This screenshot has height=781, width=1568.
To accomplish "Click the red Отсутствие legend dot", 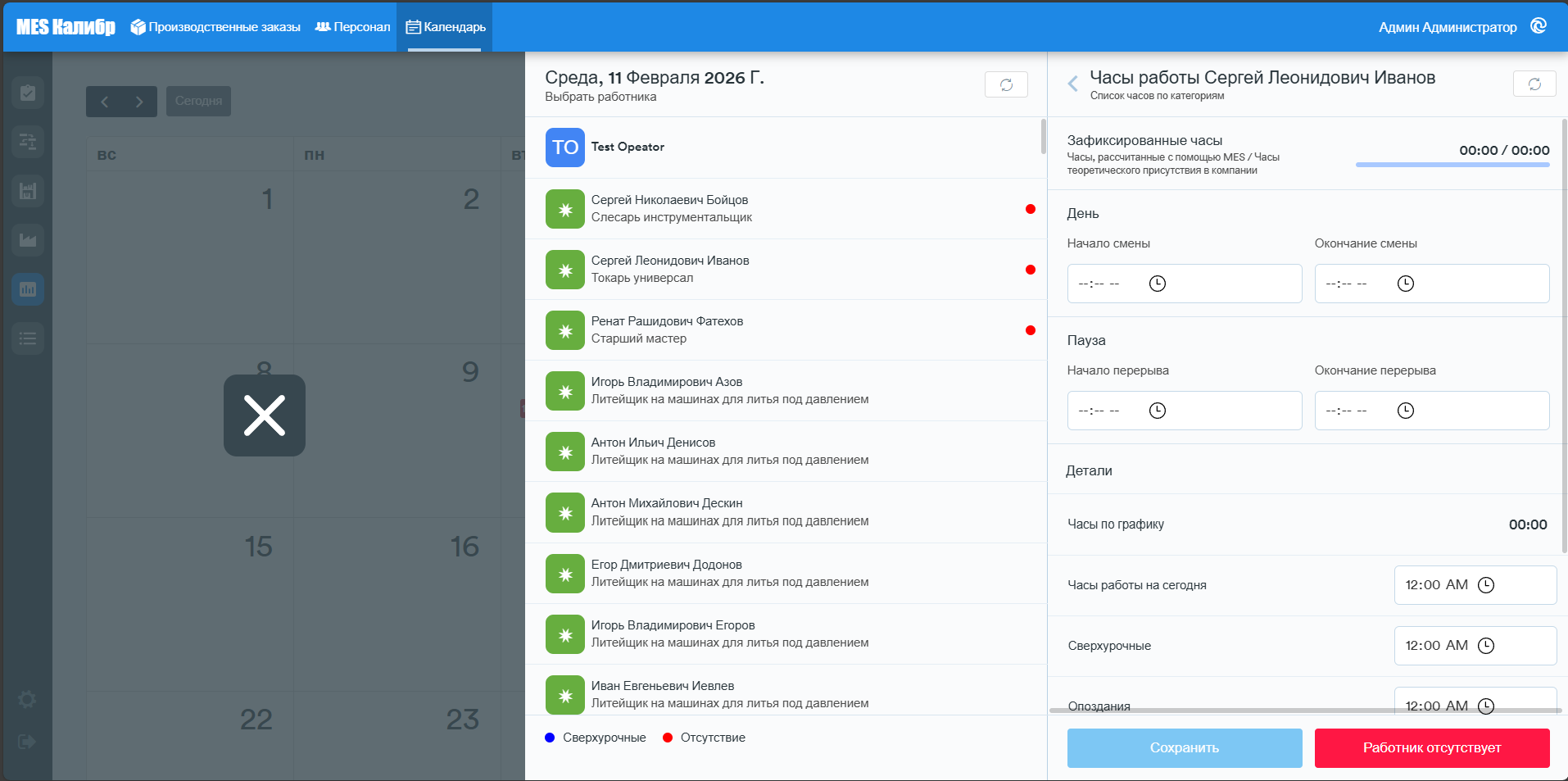I will pyautogui.click(x=668, y=738).
